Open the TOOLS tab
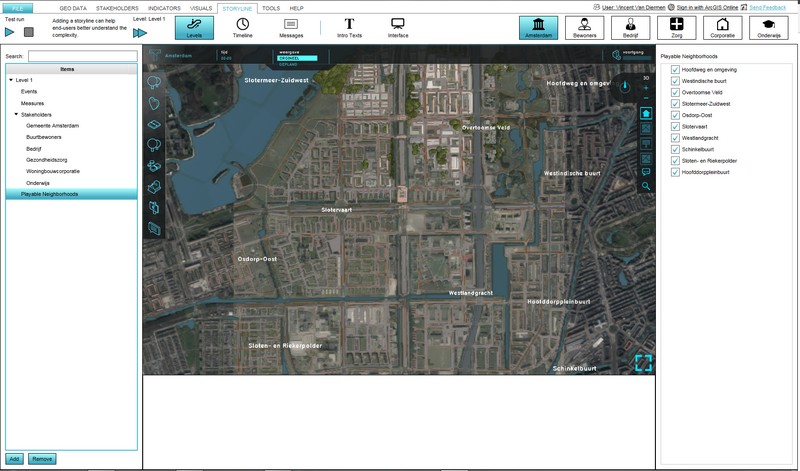 (271, 8)
